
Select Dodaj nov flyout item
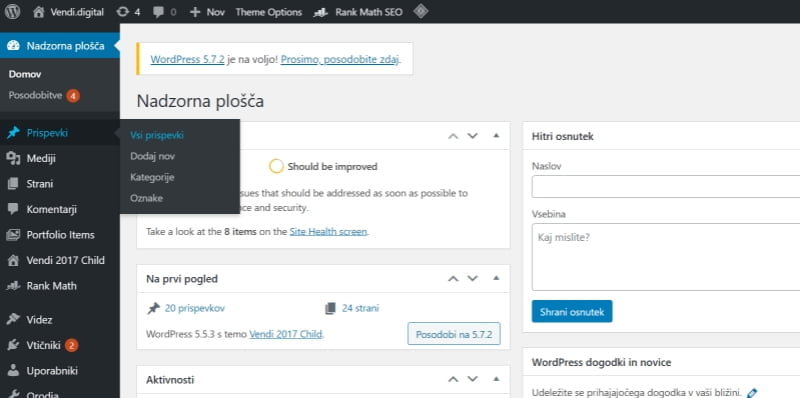point(152,157)
